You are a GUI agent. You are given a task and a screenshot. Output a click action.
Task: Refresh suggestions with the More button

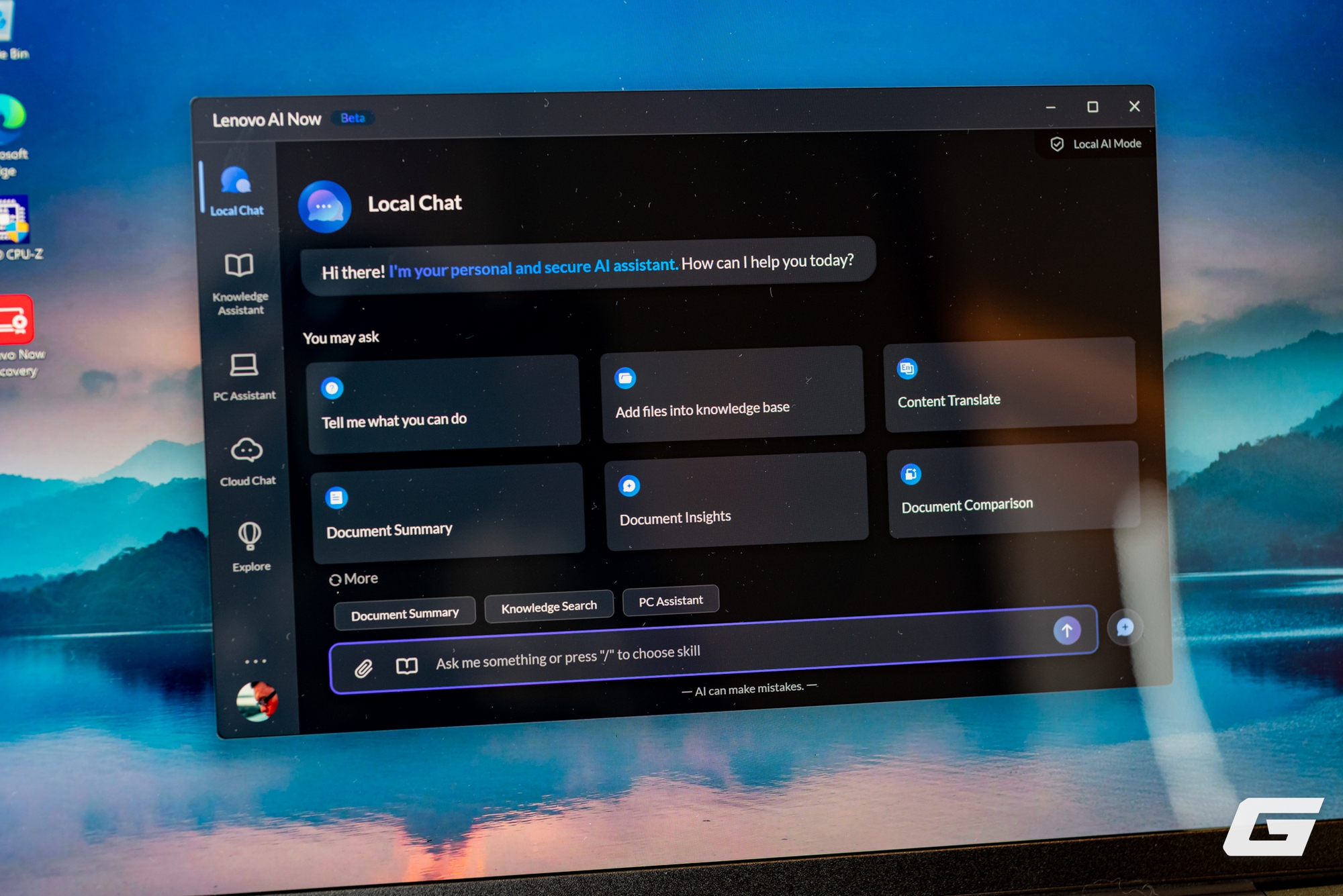pos(354,579)
